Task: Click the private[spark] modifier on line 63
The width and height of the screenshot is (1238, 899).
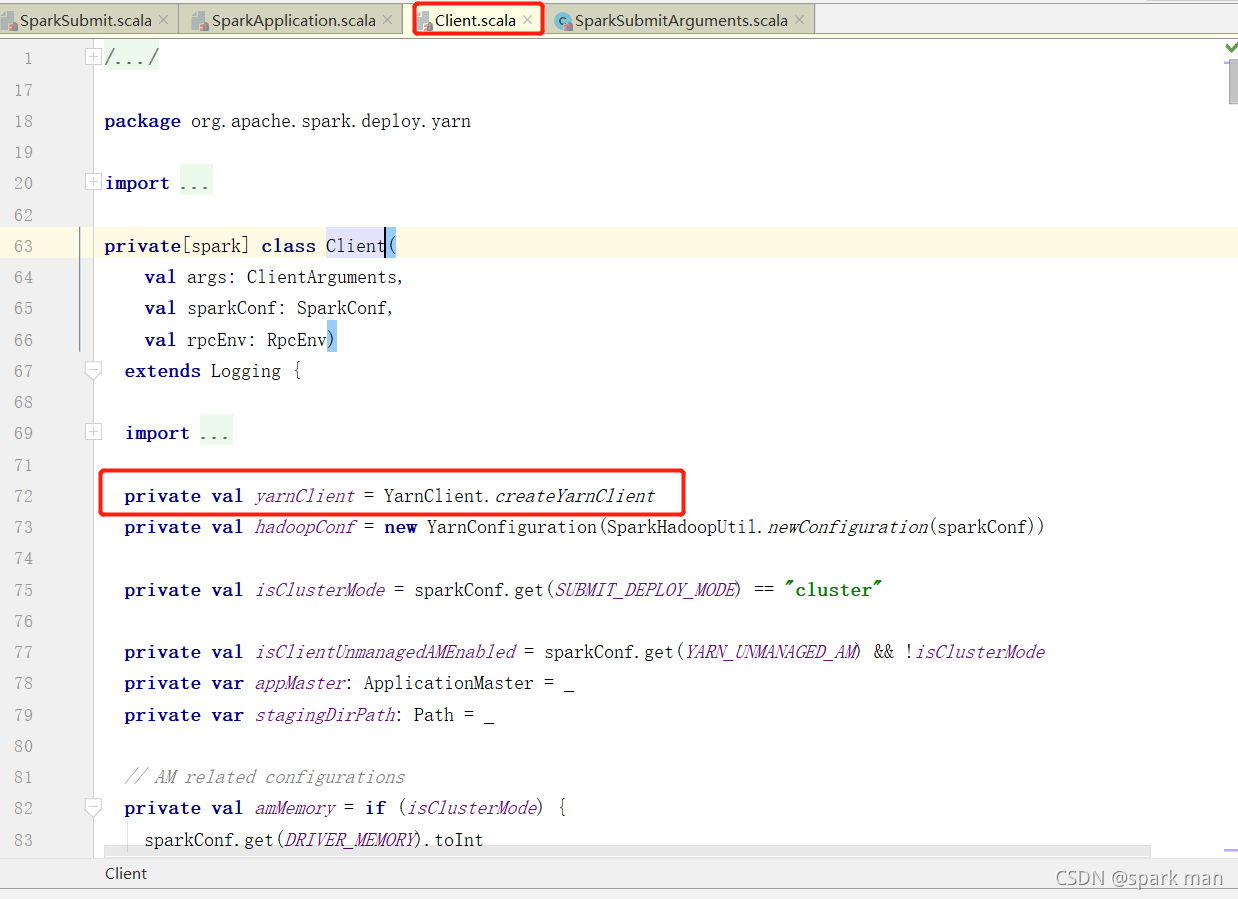Action: pos(178,246)
